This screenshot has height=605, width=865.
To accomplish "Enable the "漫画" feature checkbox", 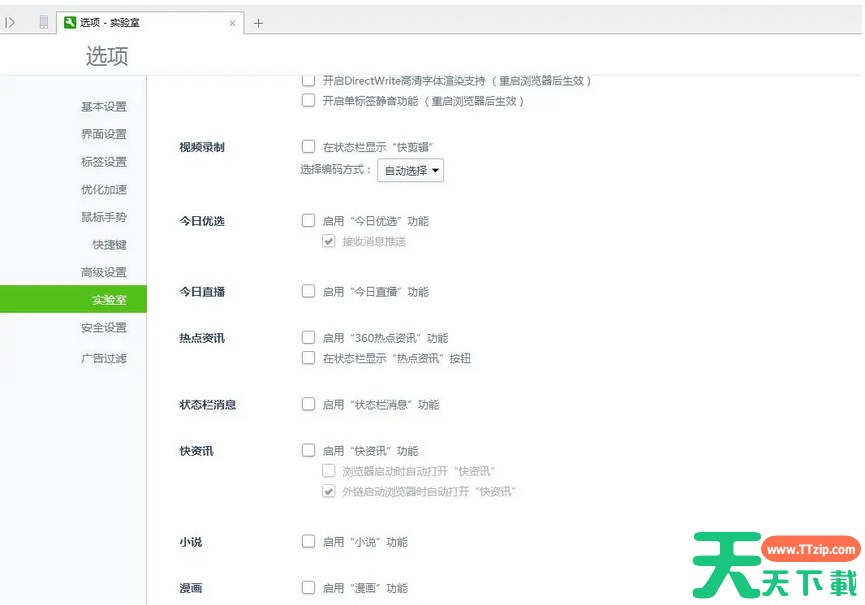I will (308, 588).
